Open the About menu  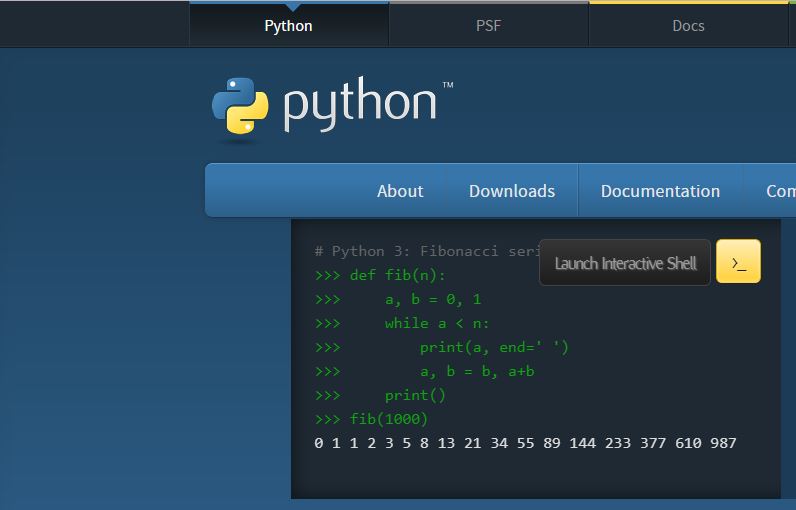400,191
